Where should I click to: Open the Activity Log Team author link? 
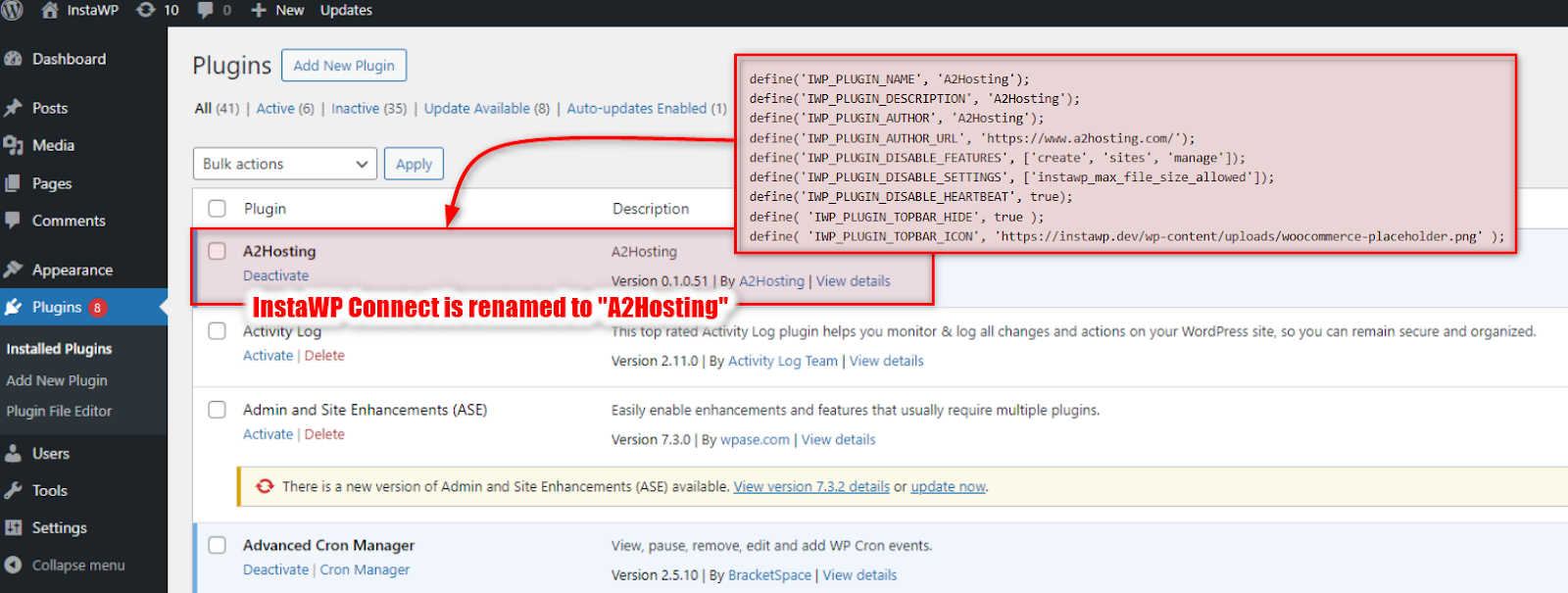(783, 362)
